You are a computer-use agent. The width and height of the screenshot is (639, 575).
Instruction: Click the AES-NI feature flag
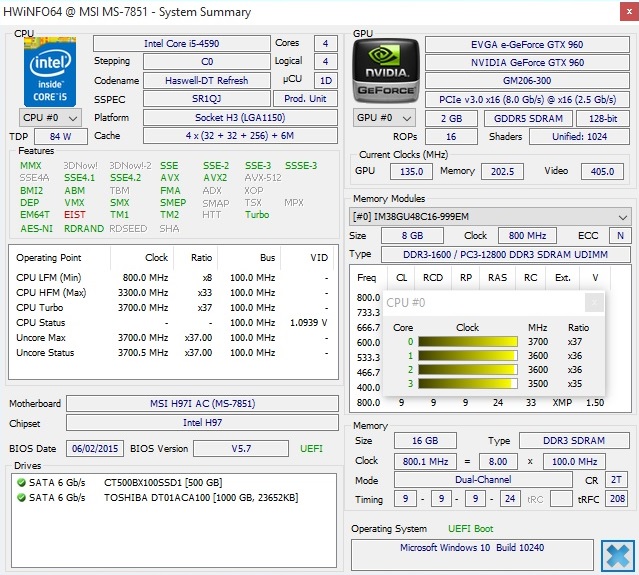point(37,229)
